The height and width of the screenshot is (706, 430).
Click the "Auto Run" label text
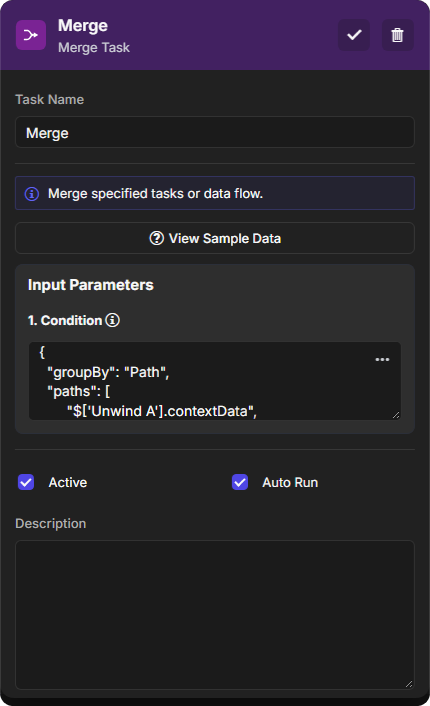[x=290, y=483]
